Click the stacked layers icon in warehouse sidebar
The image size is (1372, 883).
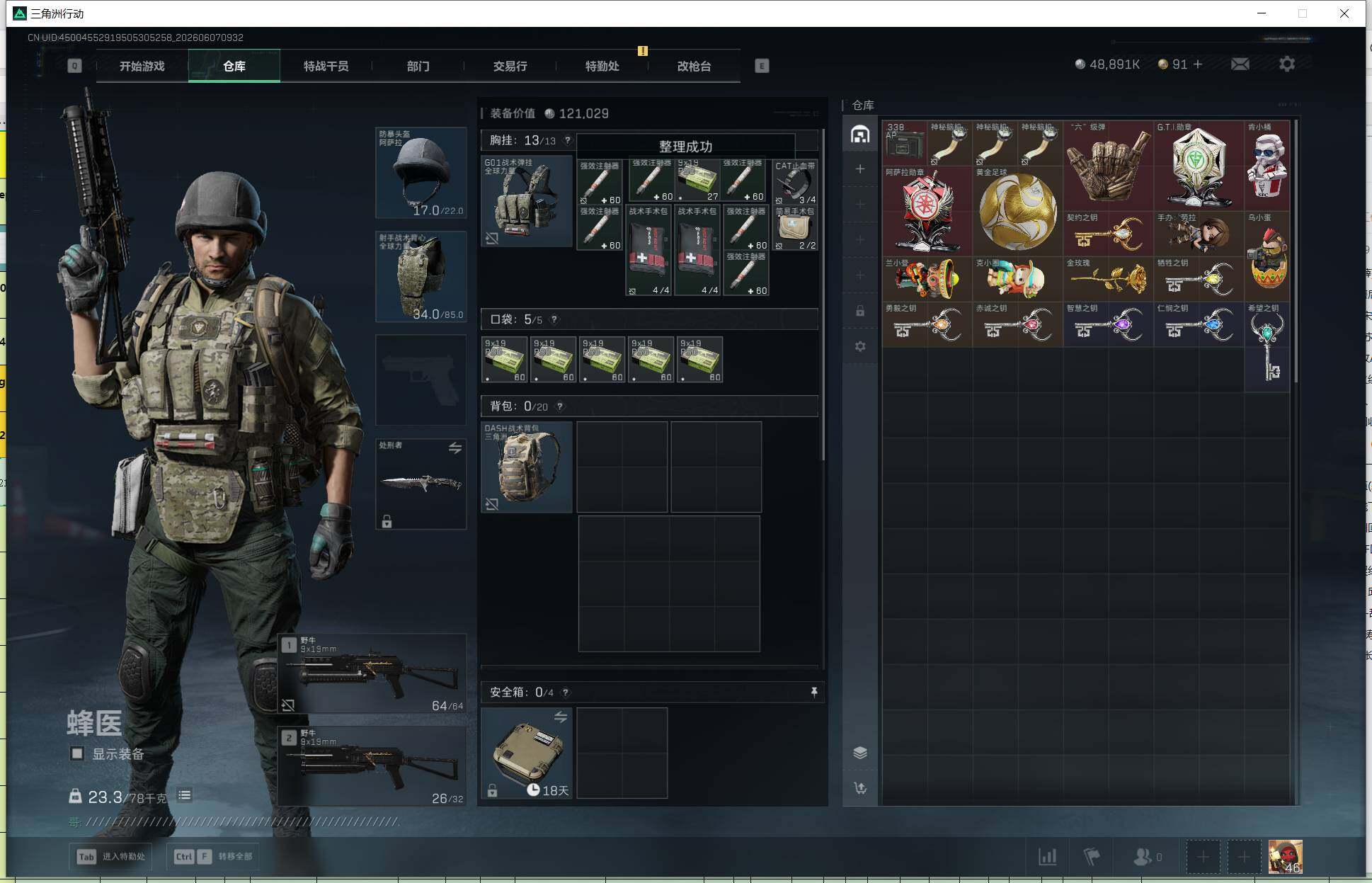[860, 752]
